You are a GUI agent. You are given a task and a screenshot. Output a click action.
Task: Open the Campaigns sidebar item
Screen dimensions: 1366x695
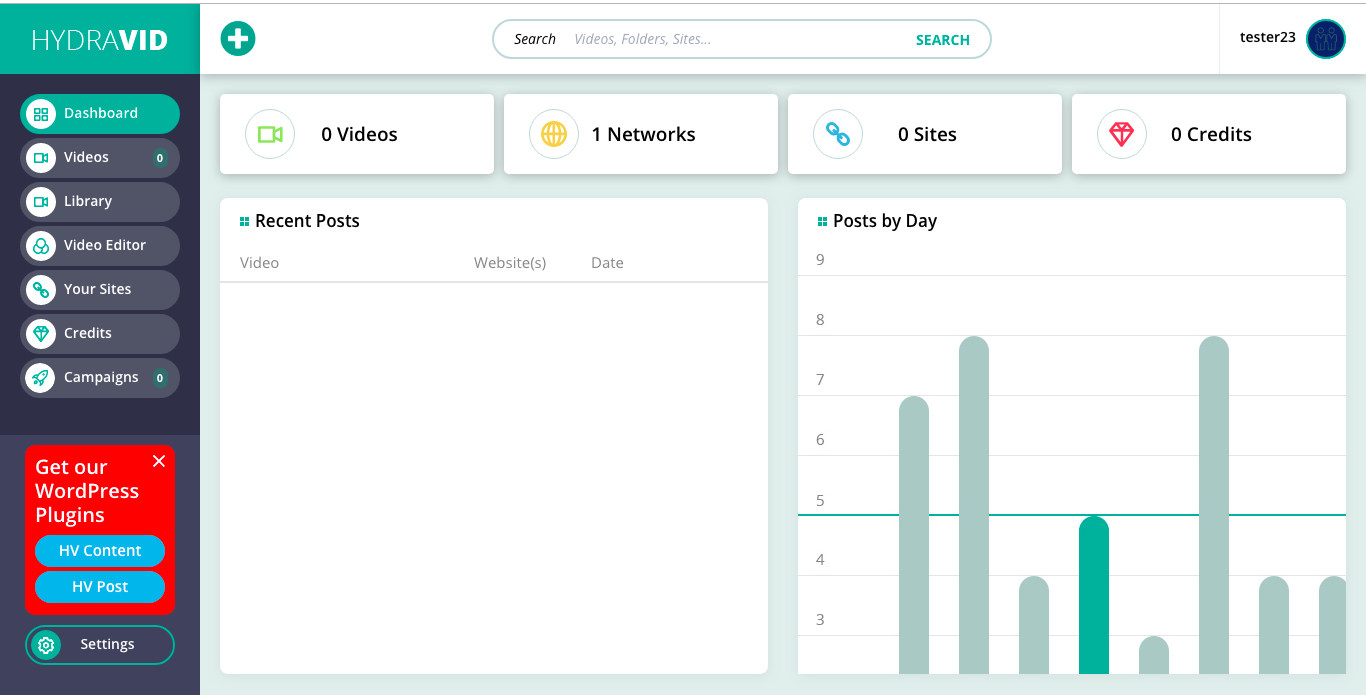tap(100, 377)
